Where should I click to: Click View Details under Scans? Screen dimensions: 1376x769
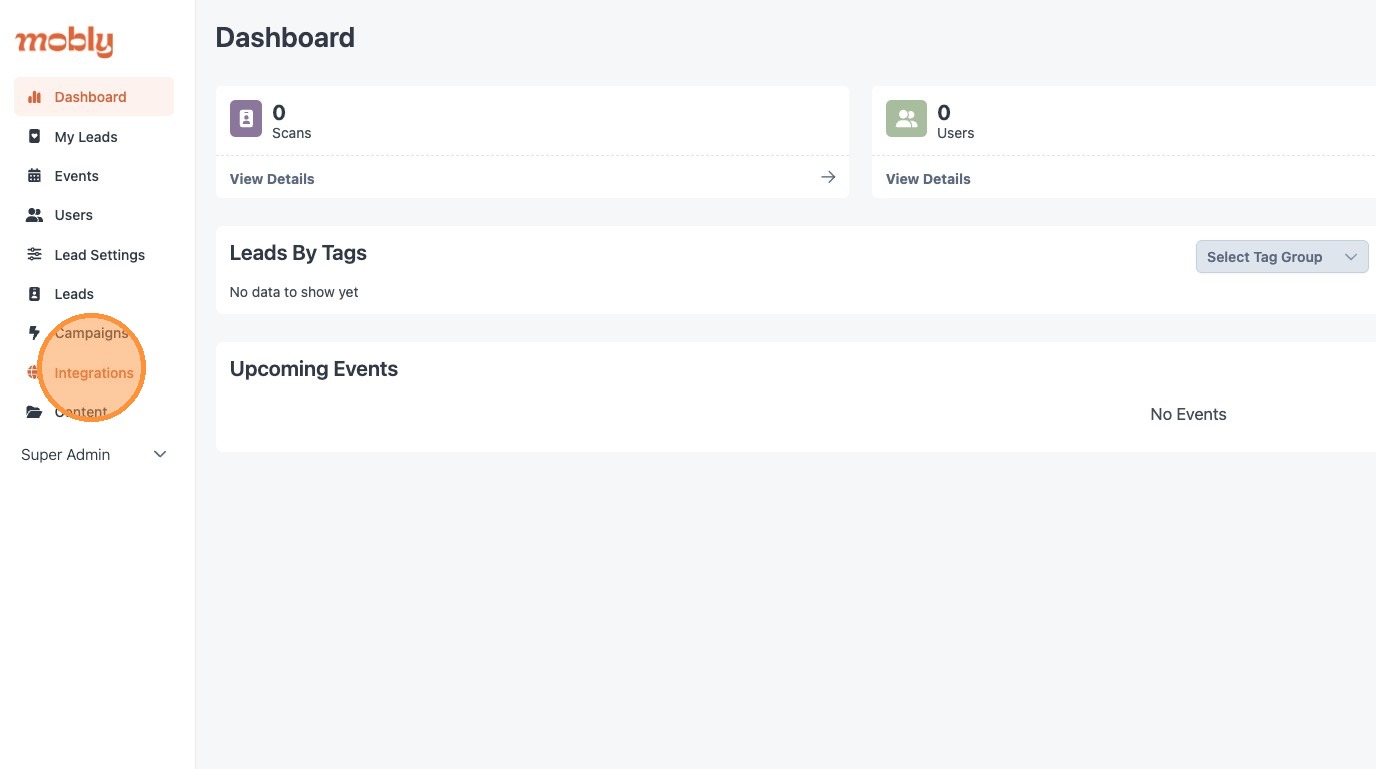click(272, 179)
